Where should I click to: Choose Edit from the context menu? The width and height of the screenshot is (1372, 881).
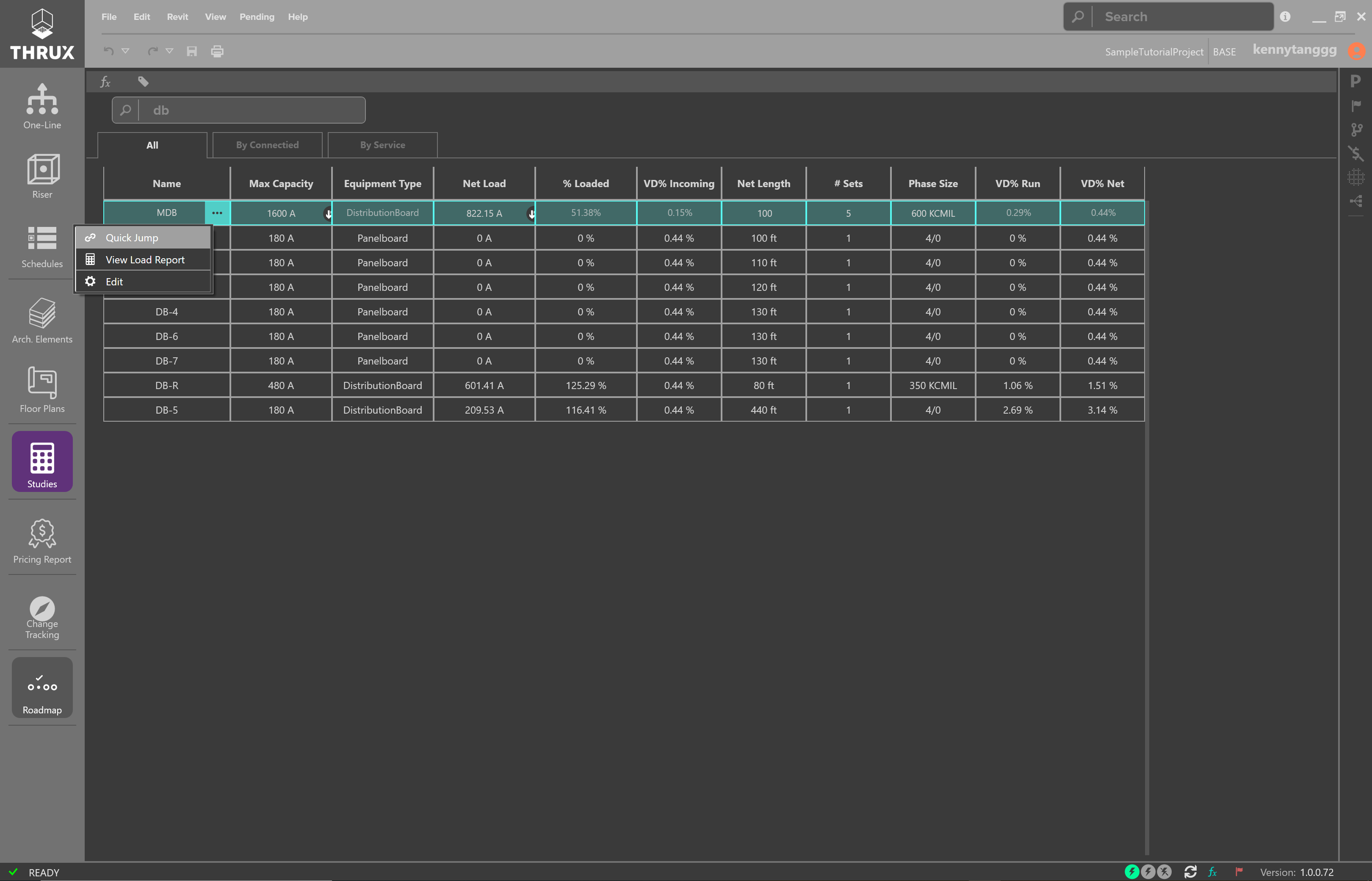143,282
